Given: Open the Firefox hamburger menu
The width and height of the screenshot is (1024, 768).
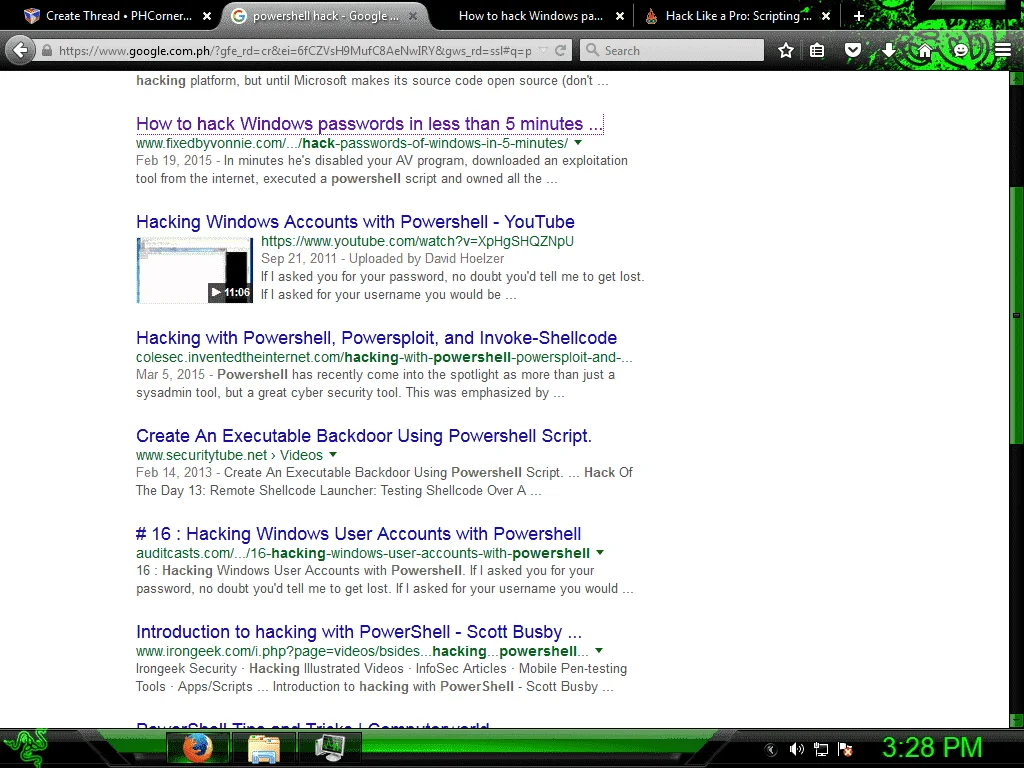Looking at the screenshot, I should [x=1003, y=50].
